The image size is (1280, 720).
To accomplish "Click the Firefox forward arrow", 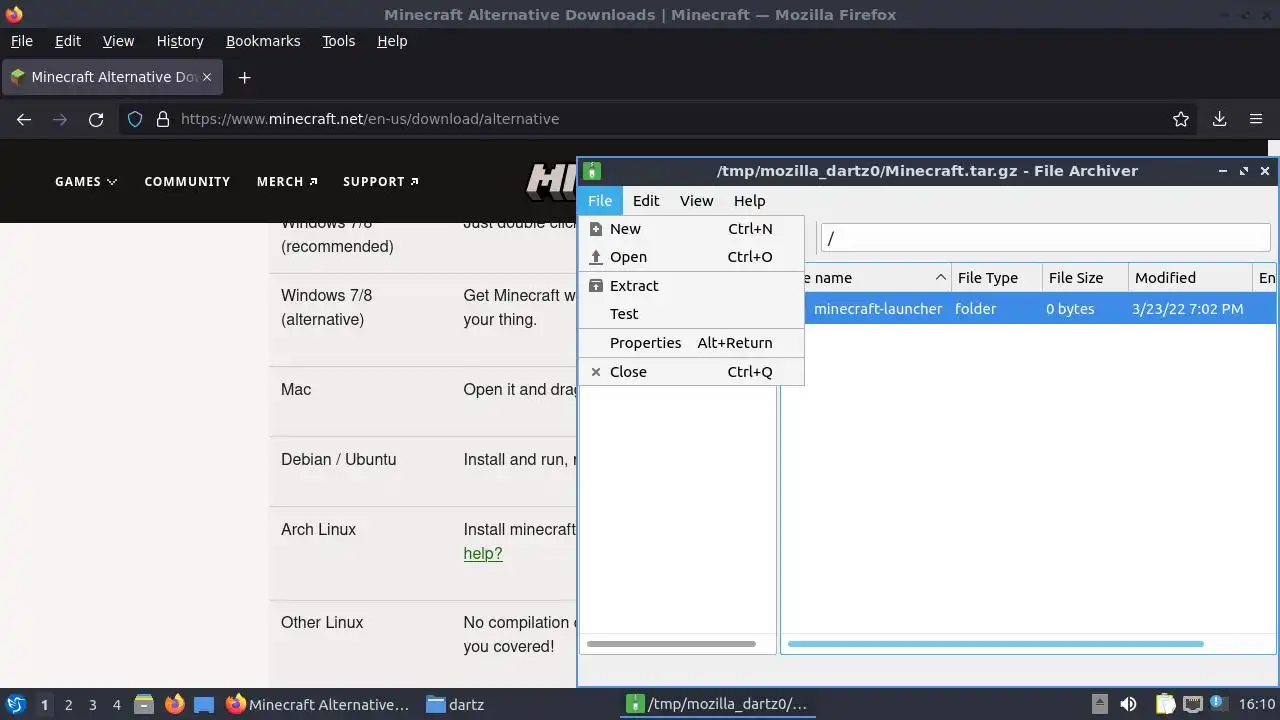I will click(x=60, y=119).
